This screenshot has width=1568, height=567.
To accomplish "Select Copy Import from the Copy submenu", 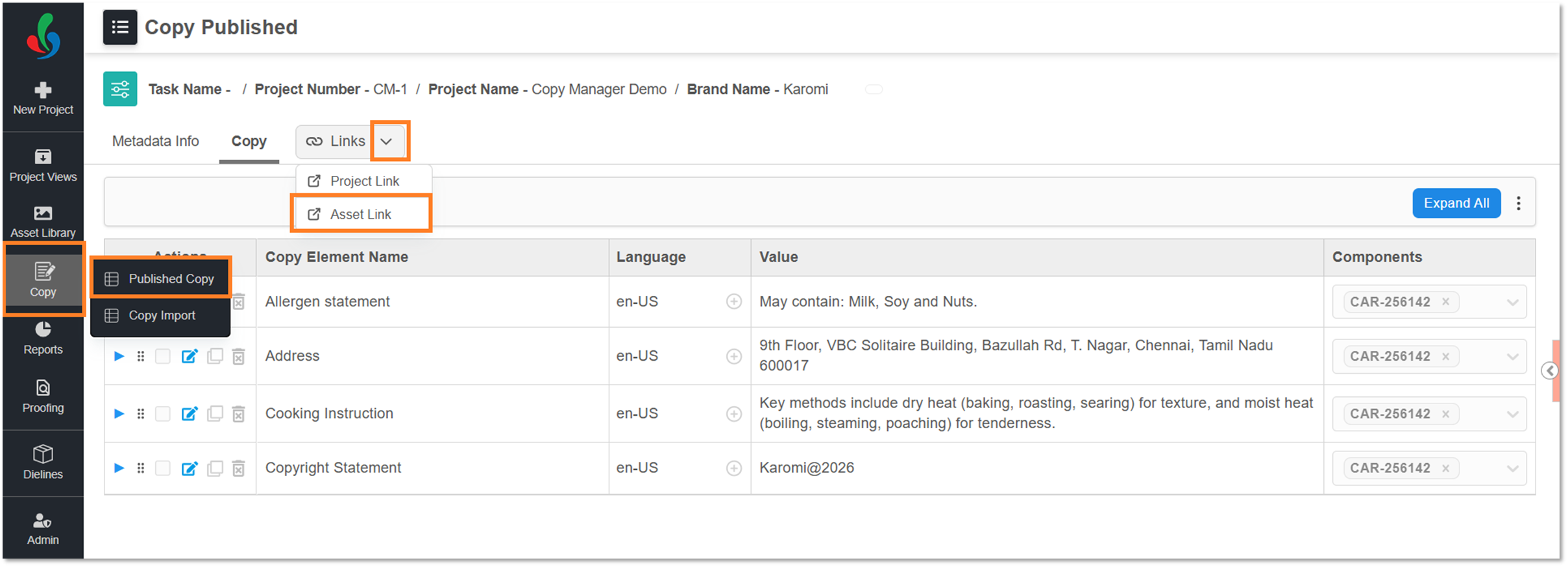I will point(162,315).
